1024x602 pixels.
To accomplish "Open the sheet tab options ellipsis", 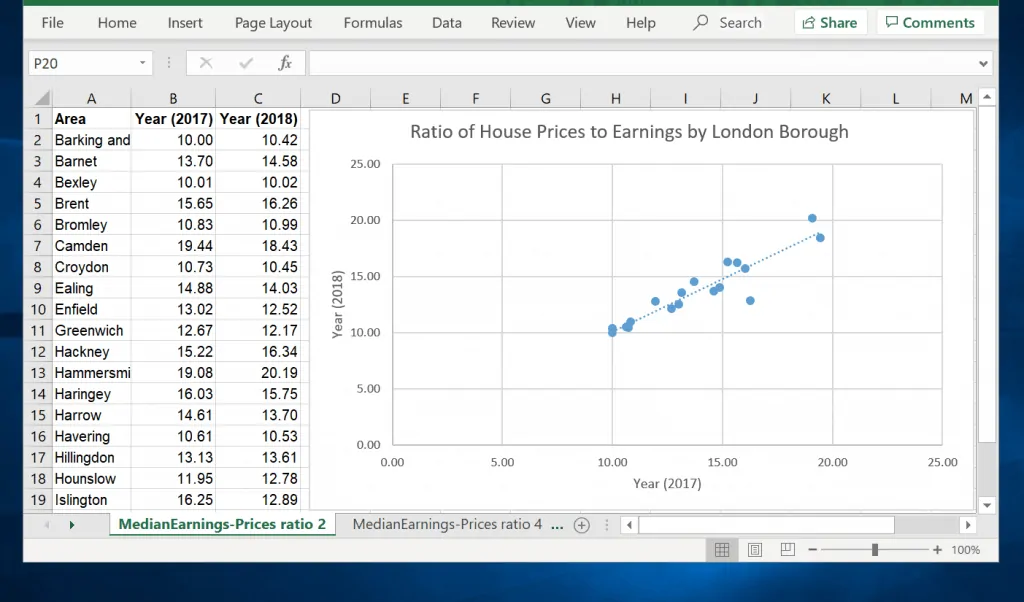I will click(606, 524).
